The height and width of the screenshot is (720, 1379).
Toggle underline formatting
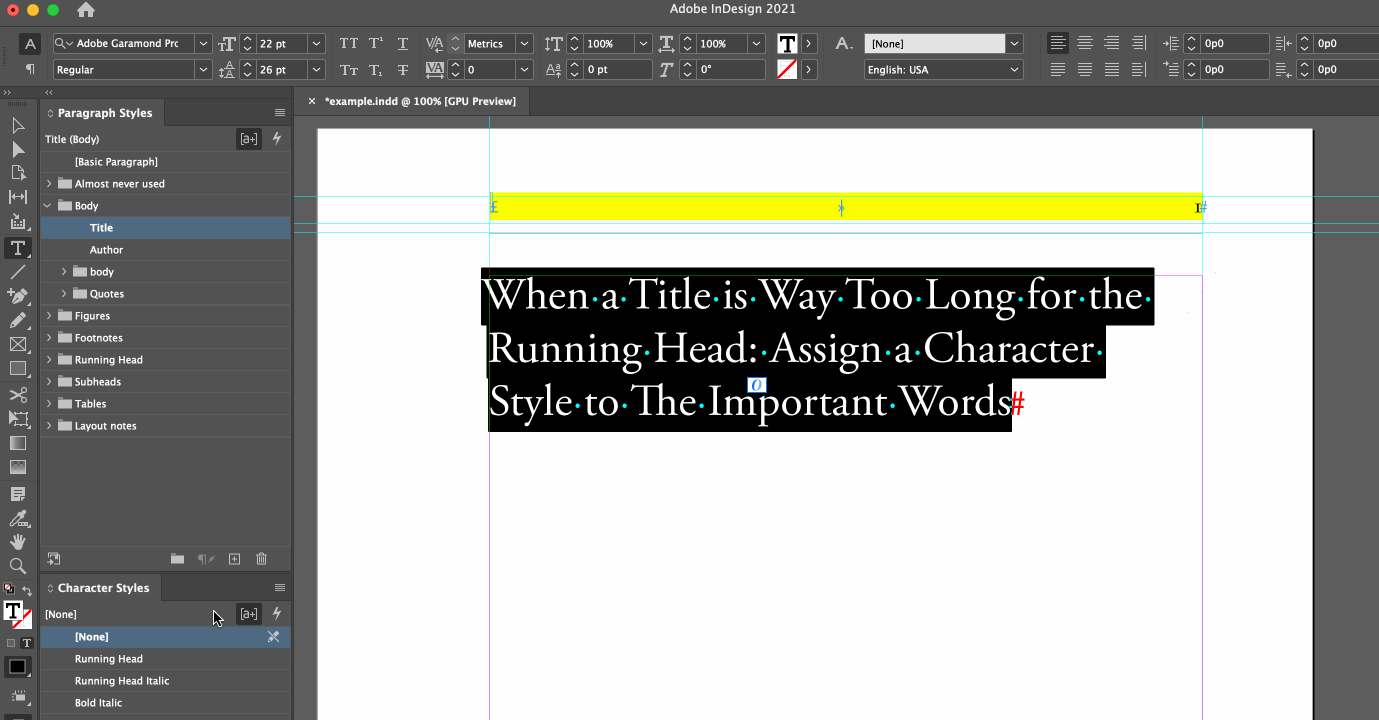pos(402,44)
